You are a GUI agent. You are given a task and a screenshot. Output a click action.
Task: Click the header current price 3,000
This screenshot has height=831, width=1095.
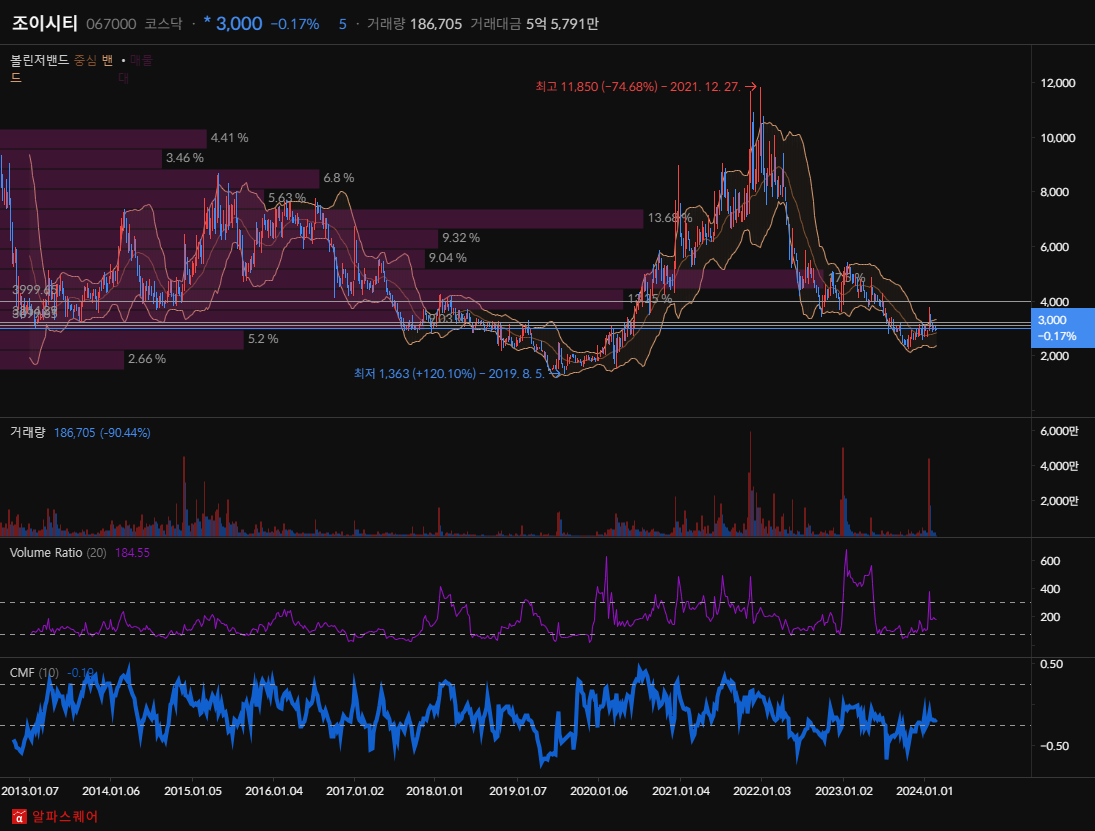coord(239,24)
